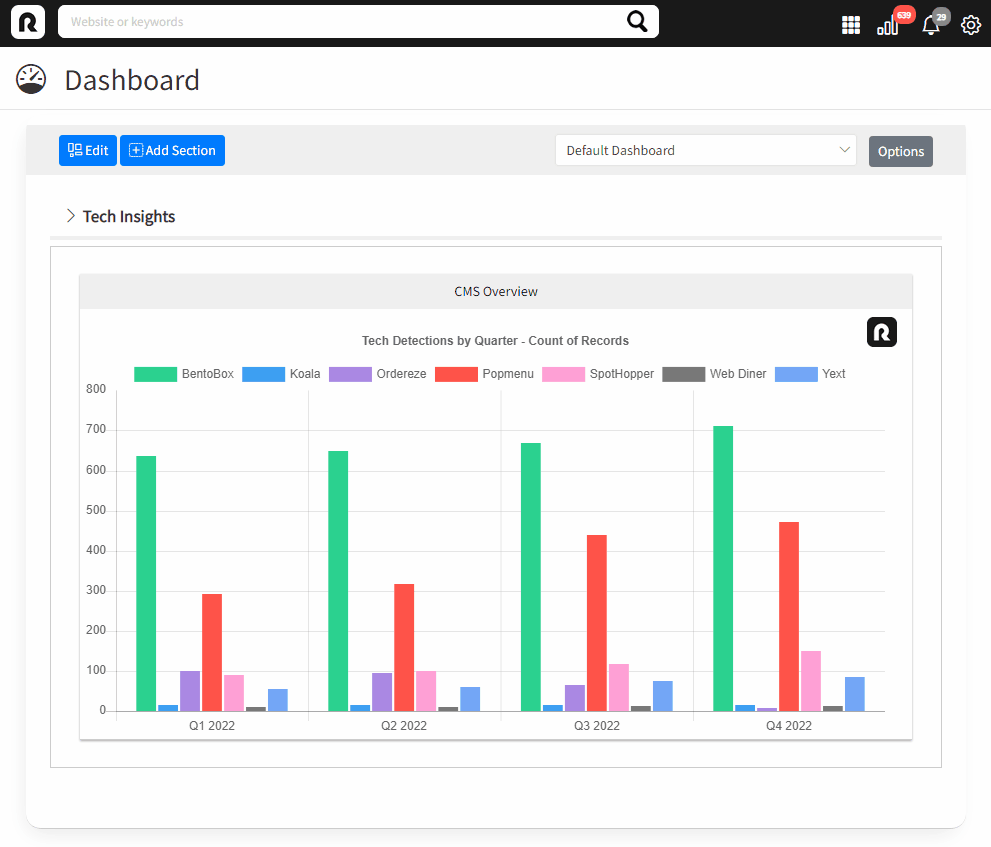Open the Default Dashboard dropdown
Screen dimensions: 991x847
click(x=706, y=150)
